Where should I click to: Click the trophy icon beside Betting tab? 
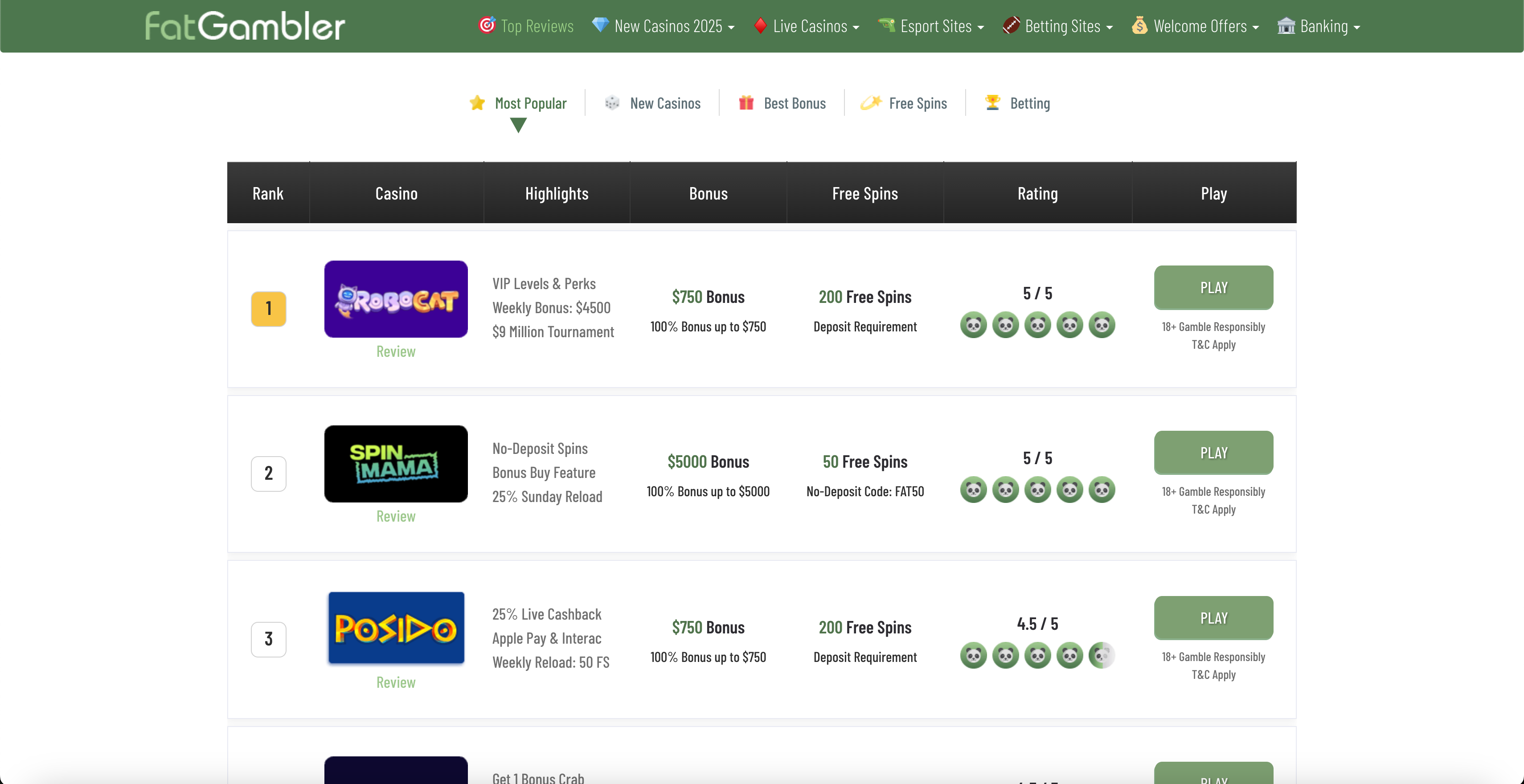pyautogui.click(x=992, y=102)
